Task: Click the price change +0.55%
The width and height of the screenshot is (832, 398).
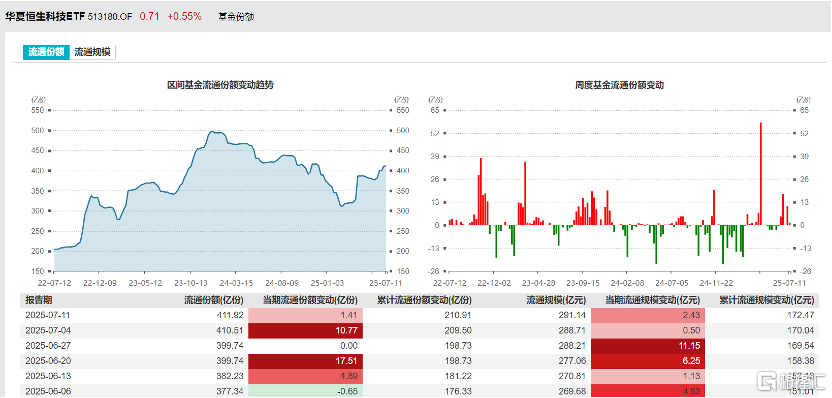Action: pyautogui.click(x=184, y=16)
